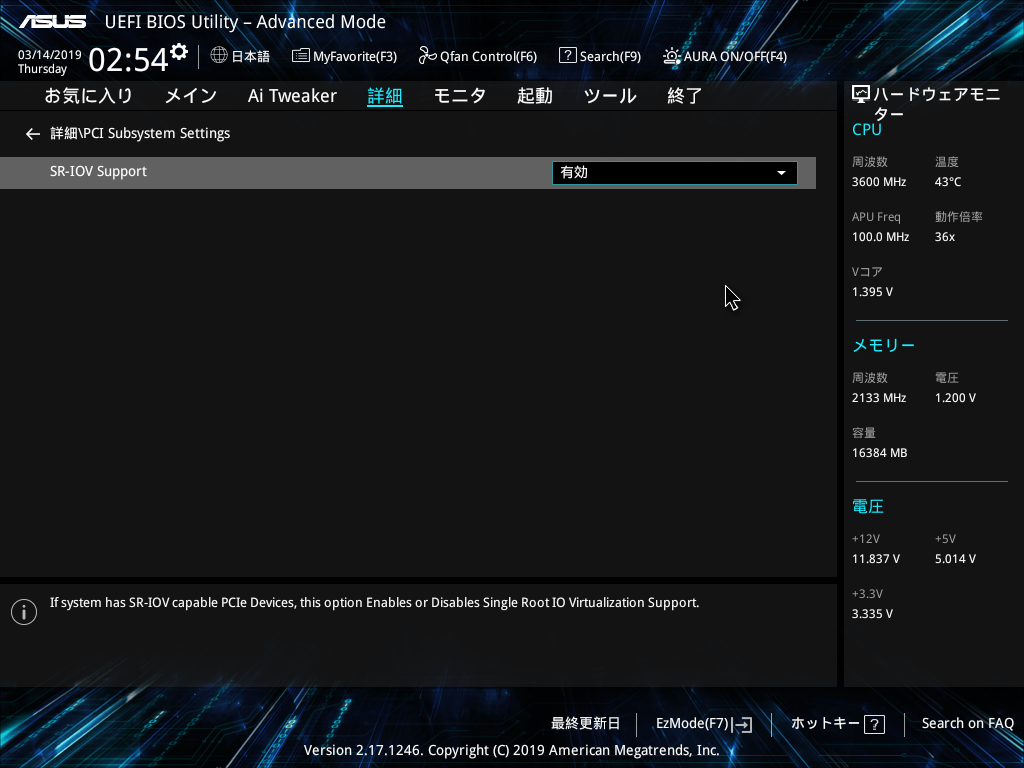Switch to 起動 tab
The image size is (1024, 768).
pyautogui.click(x=535, y=96)
